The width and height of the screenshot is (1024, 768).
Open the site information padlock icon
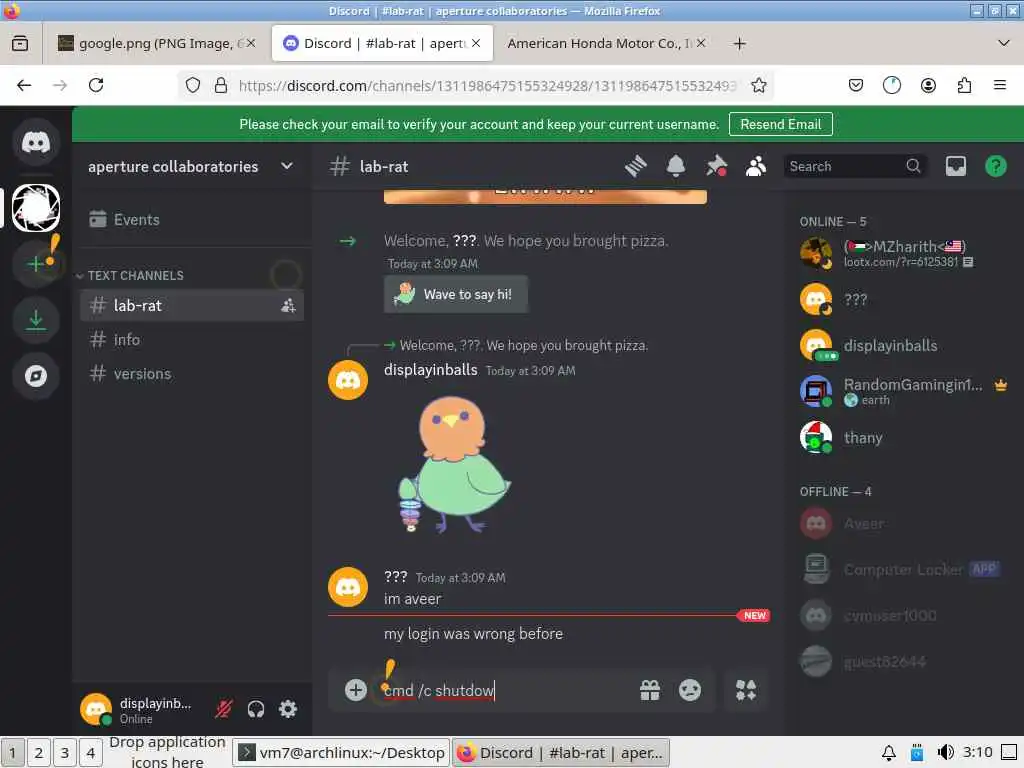[221, 85]
